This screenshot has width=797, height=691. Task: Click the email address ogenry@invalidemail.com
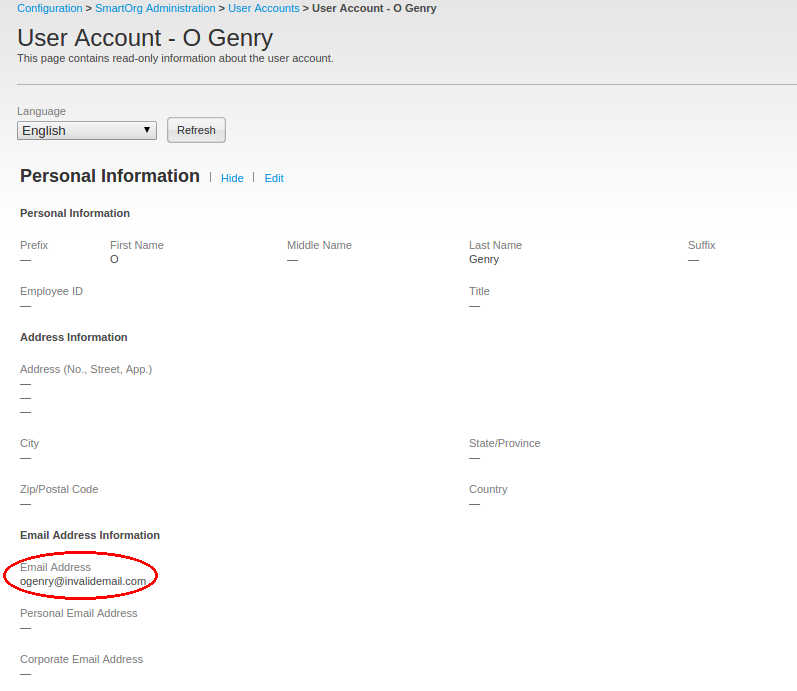(83, 581)
